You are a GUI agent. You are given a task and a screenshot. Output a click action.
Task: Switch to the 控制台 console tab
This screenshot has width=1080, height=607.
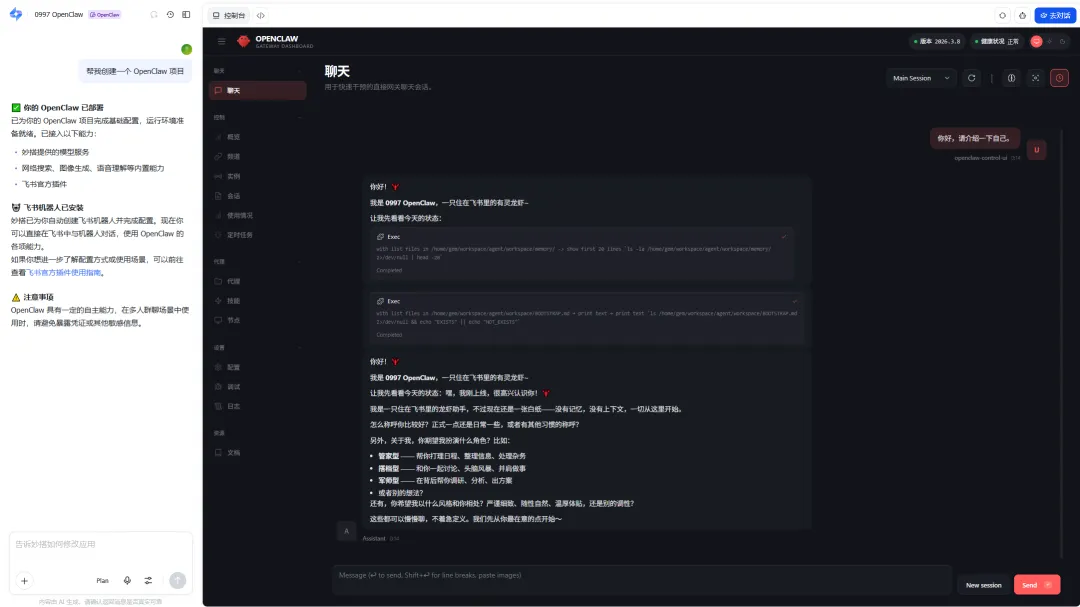(x=229, y=15)
